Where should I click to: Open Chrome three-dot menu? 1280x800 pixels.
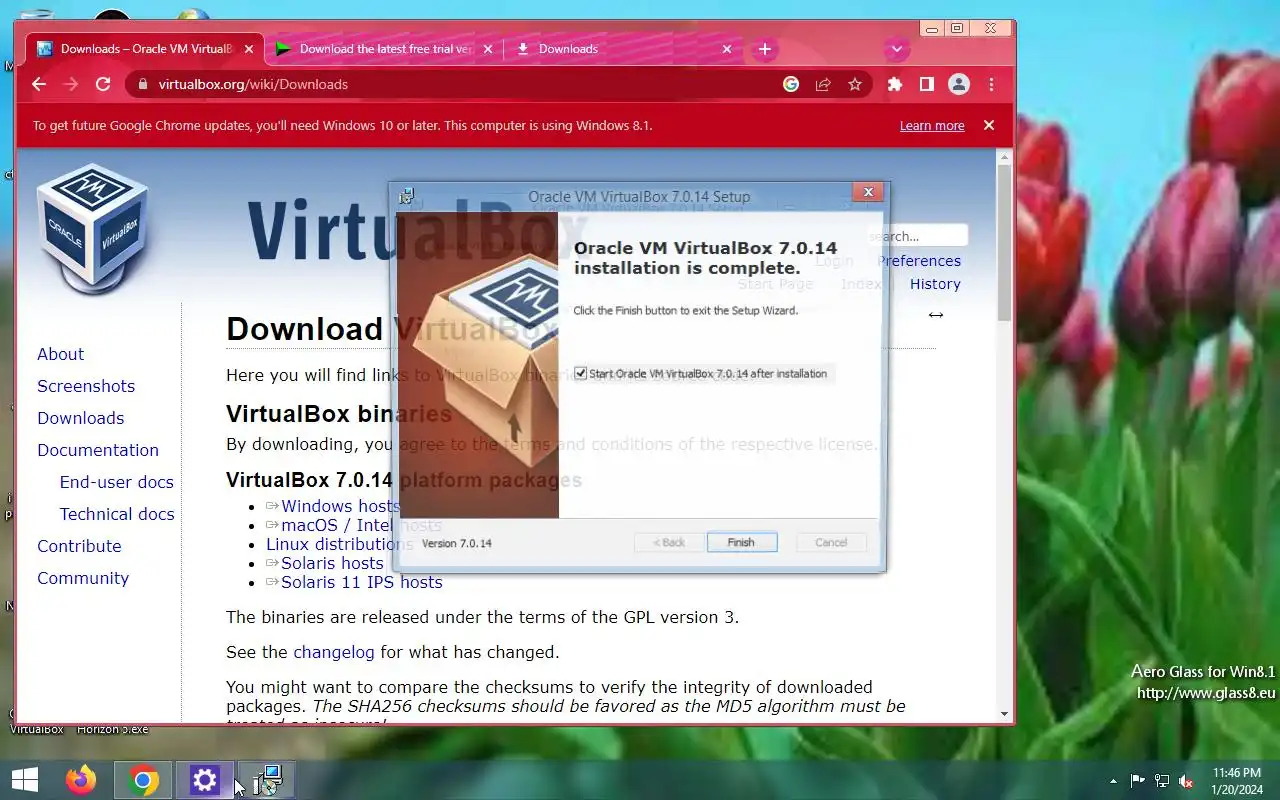[991, 84]
